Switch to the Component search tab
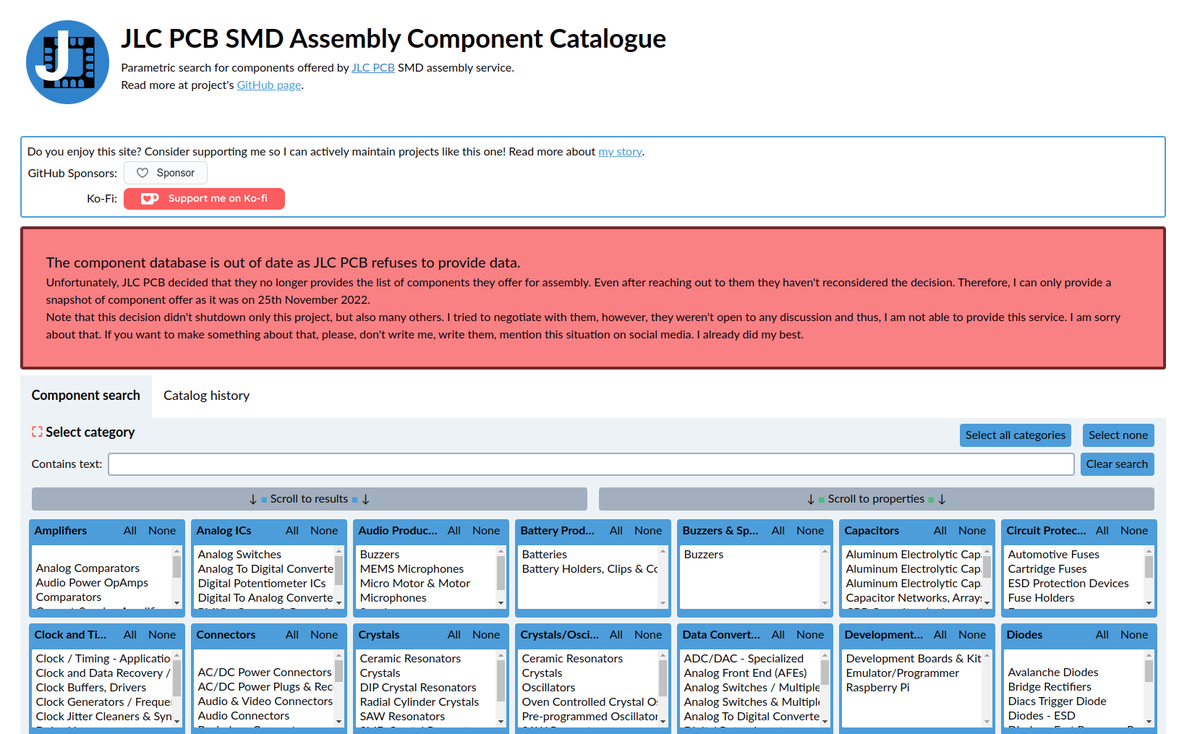This screenshot has width=1200, height=734. (x=86, y=395)
